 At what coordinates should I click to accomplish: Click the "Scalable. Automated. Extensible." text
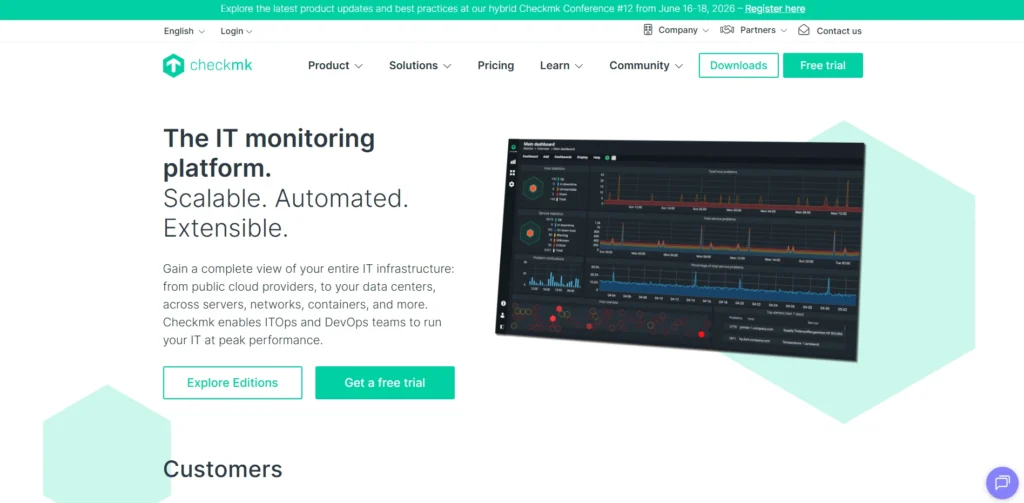(x=286, y=213)
